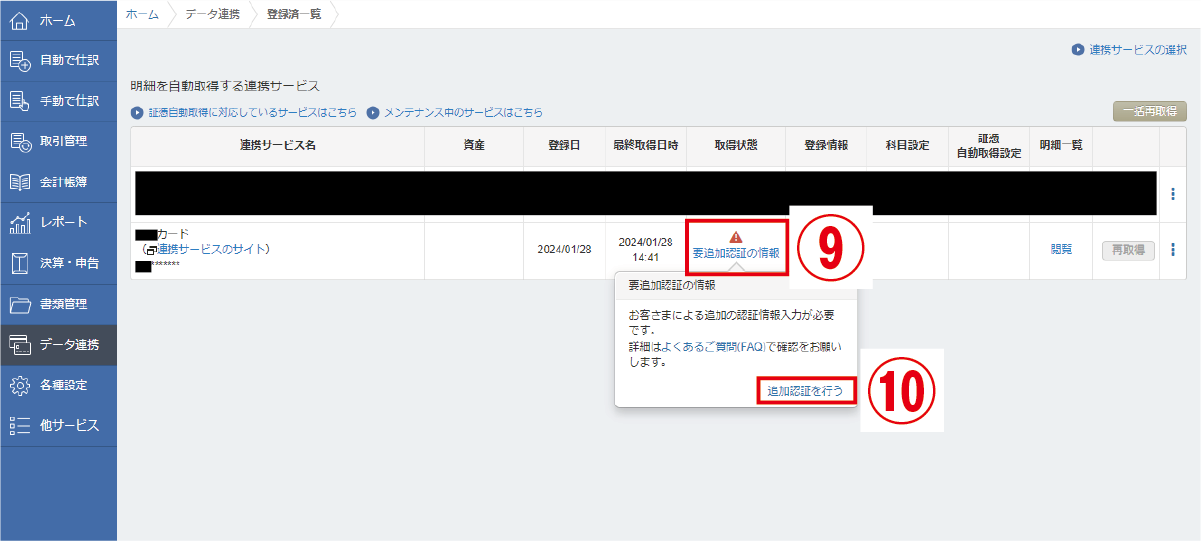Click 追加認証を行う in the popup
The height and width of the screenshot is (541, 1201).
[806, 391]
